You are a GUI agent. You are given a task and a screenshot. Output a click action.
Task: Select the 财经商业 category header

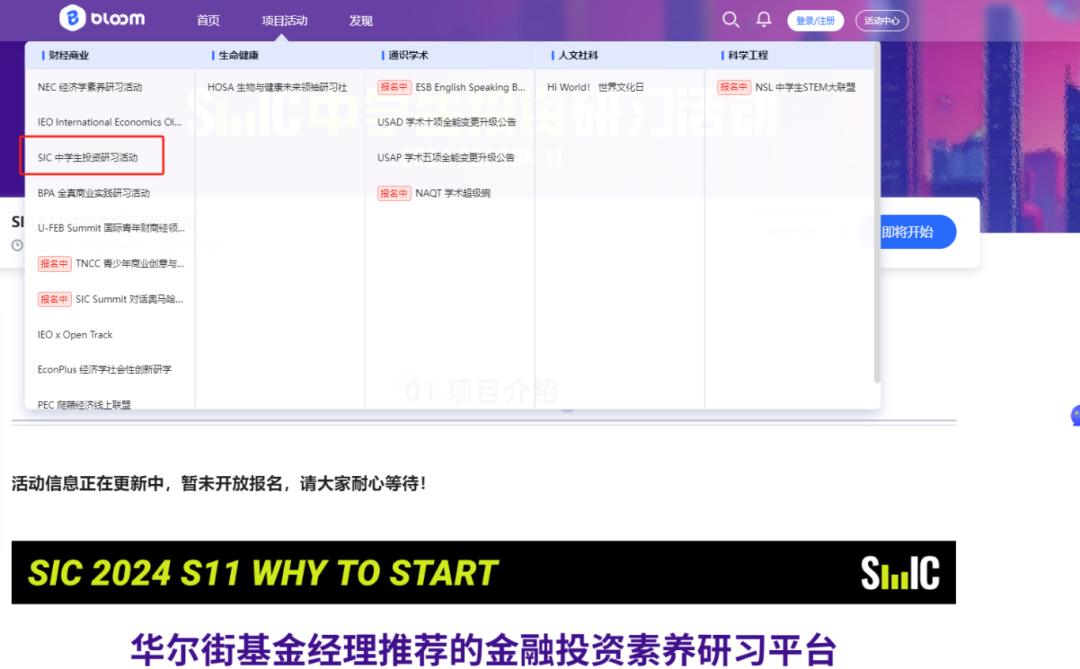click(x=69, y=55)
